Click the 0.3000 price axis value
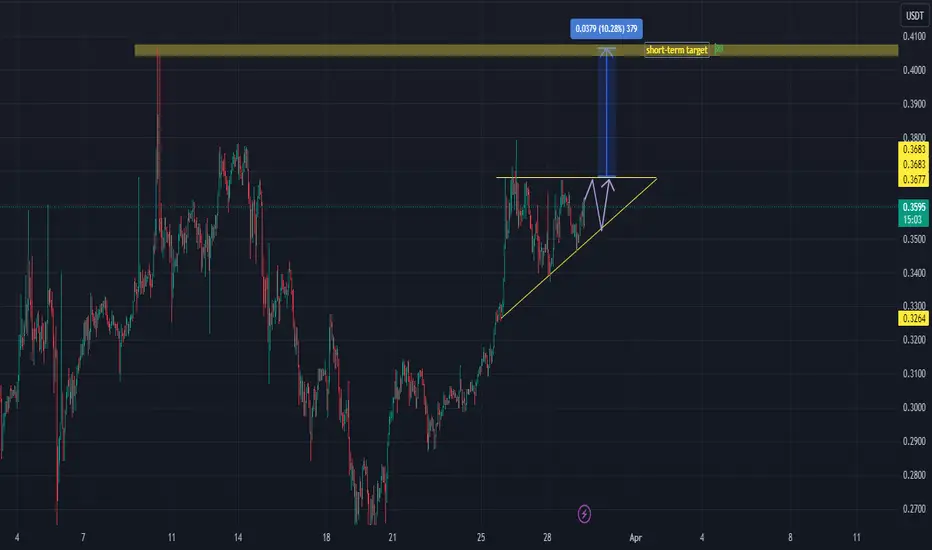932x550 pixels. [x=914, y=407]
